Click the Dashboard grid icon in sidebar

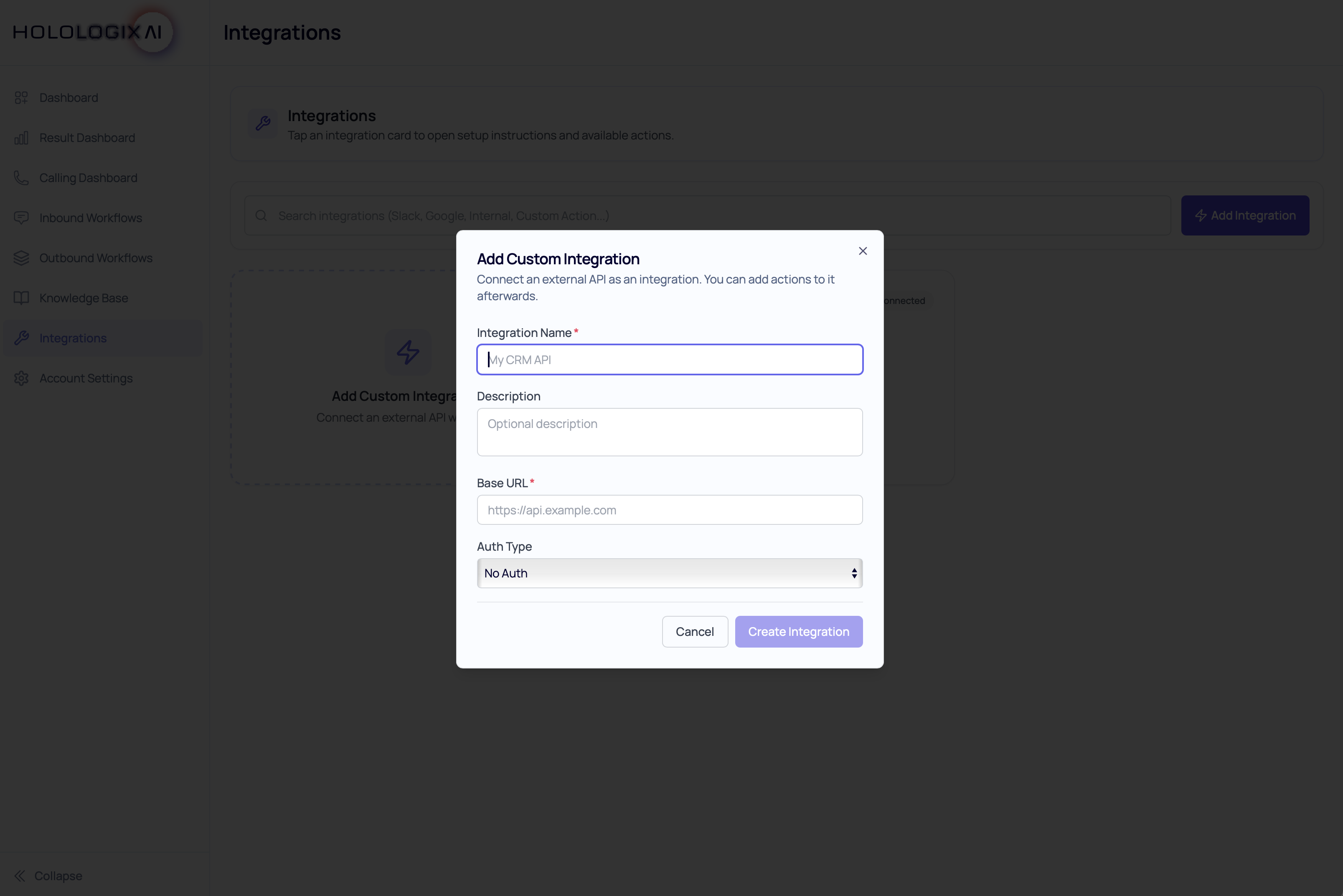coord(21,98)
